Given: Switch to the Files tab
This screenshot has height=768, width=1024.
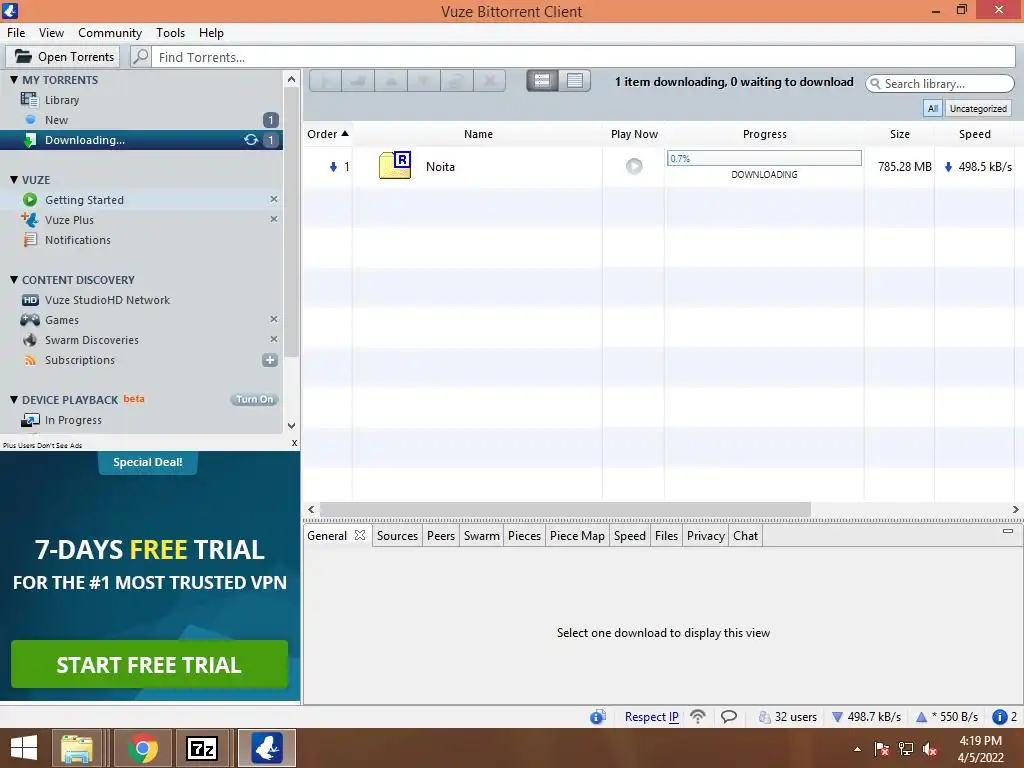Looking at the screenshot, I should tap(666, 536).
